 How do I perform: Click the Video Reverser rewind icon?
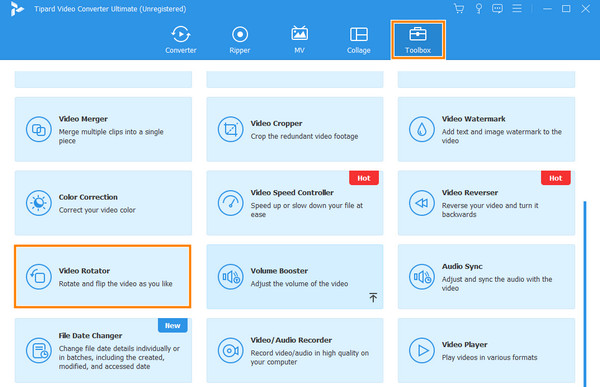point(422,203)
